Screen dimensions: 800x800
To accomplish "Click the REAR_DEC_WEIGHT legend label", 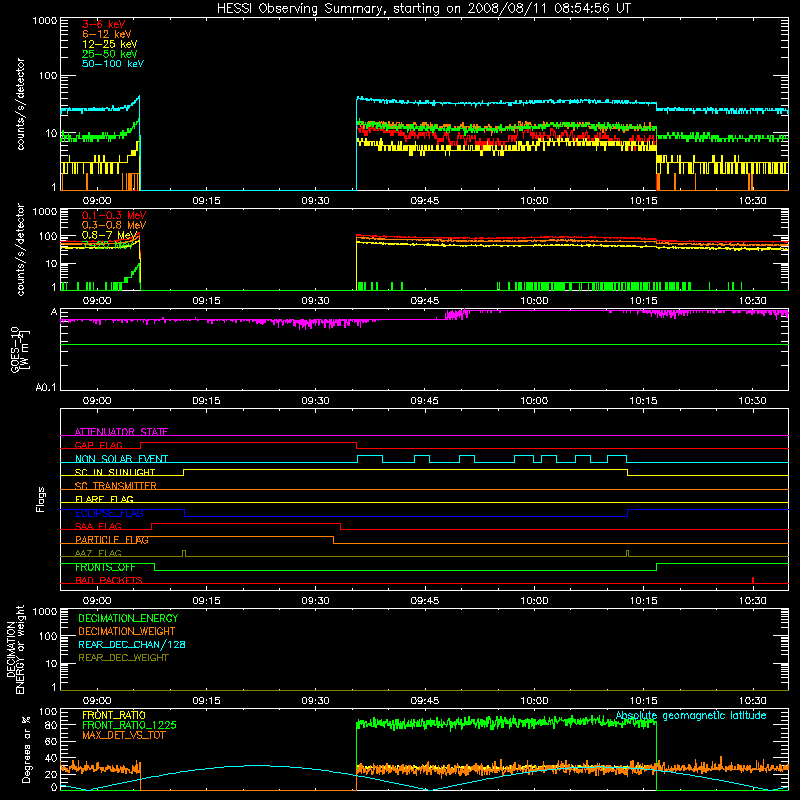I will [x=123, y=658].
